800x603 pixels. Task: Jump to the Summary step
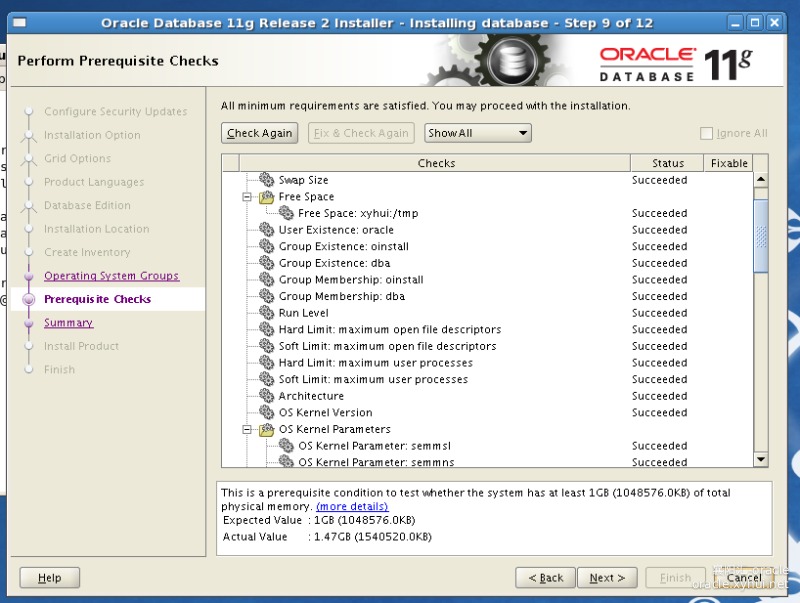[x=68, y=322]
